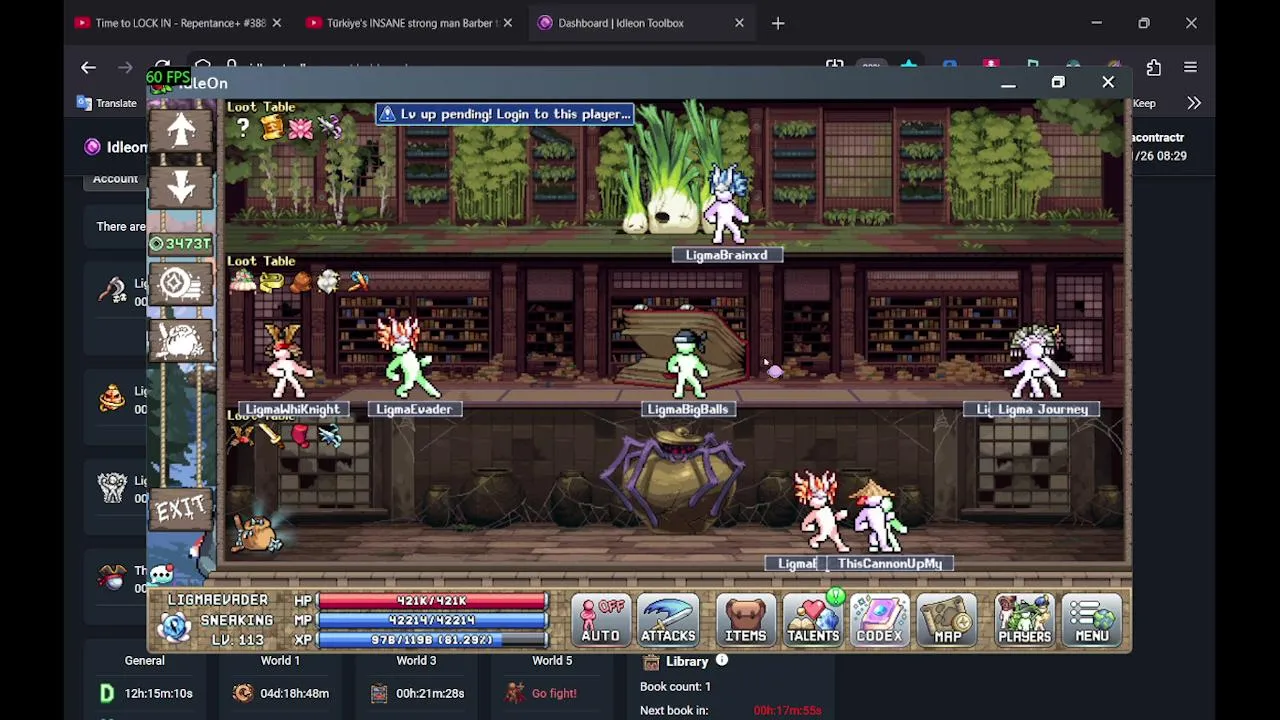Open the PLAYERS selection
Image resolution: width=1280 pixels, height=720 pixels.
[1024, 620]
